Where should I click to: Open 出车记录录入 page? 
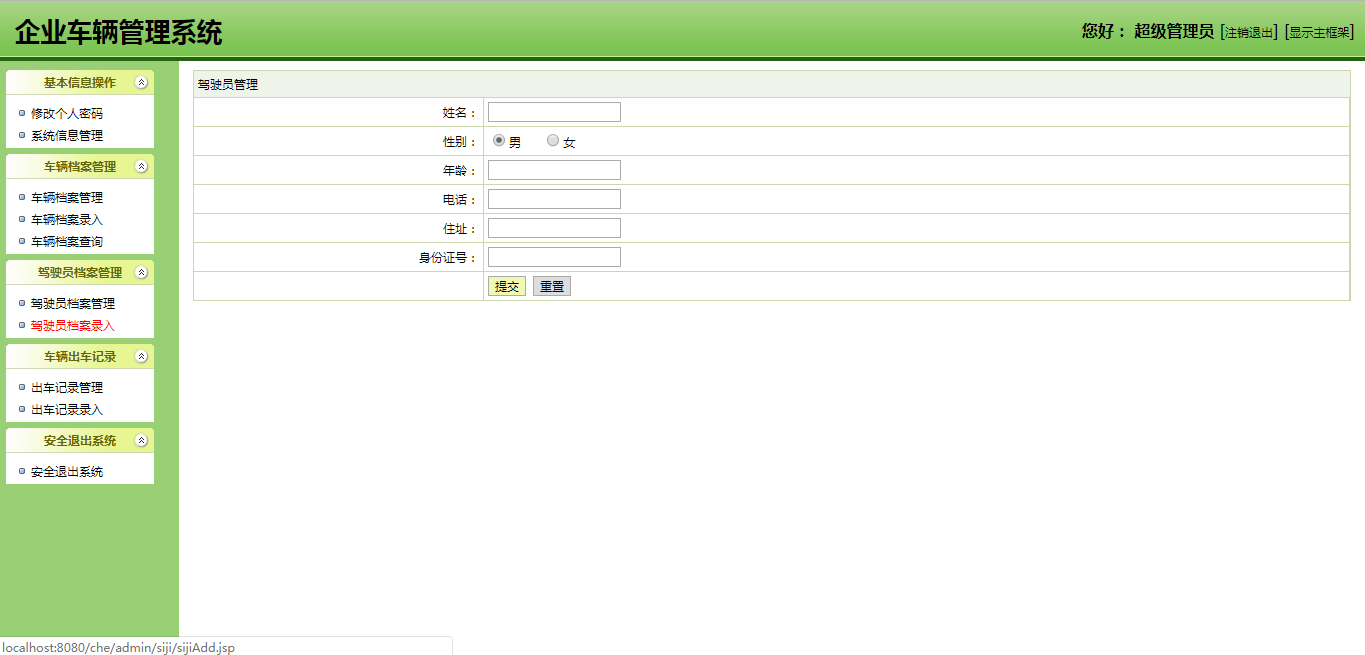tap(67, 410)
